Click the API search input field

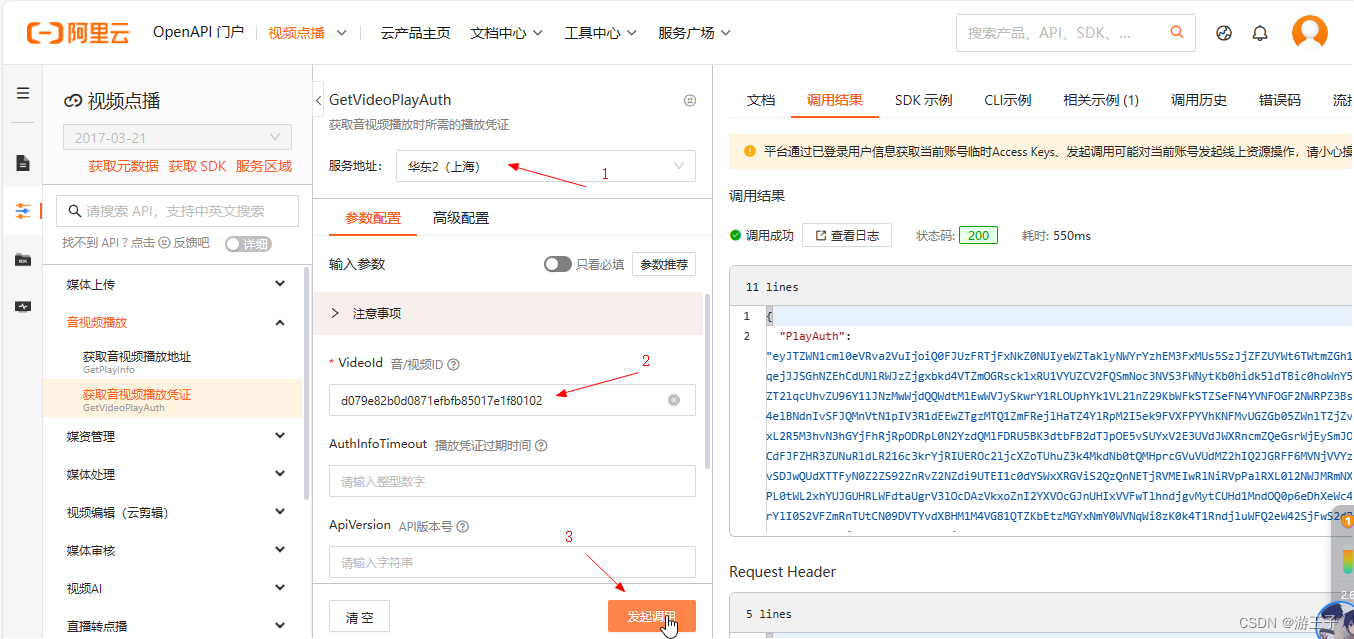177,211
